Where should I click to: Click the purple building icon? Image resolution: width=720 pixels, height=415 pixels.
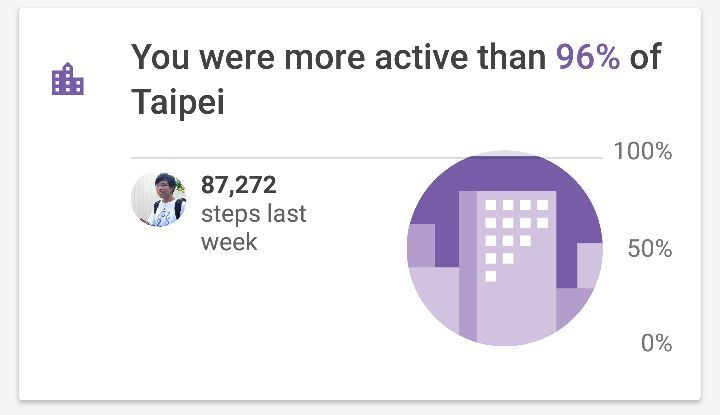68,80
